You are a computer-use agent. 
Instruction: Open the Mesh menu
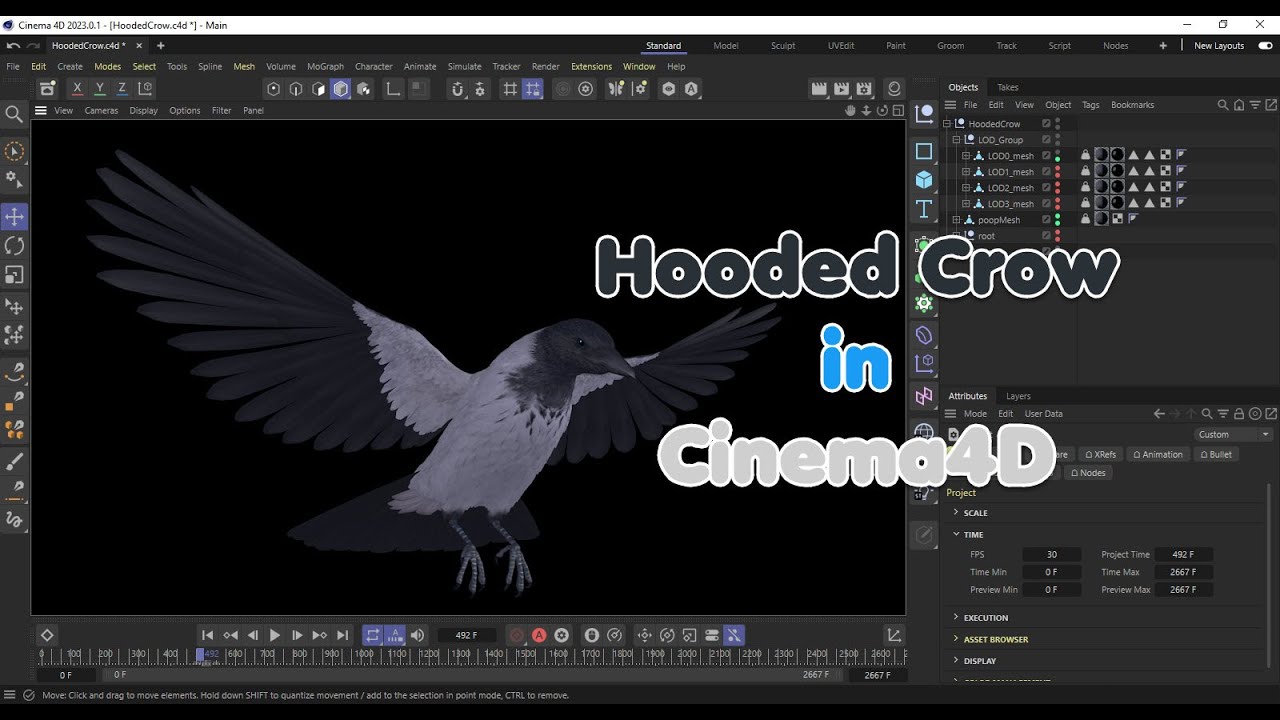coord(244,67)
